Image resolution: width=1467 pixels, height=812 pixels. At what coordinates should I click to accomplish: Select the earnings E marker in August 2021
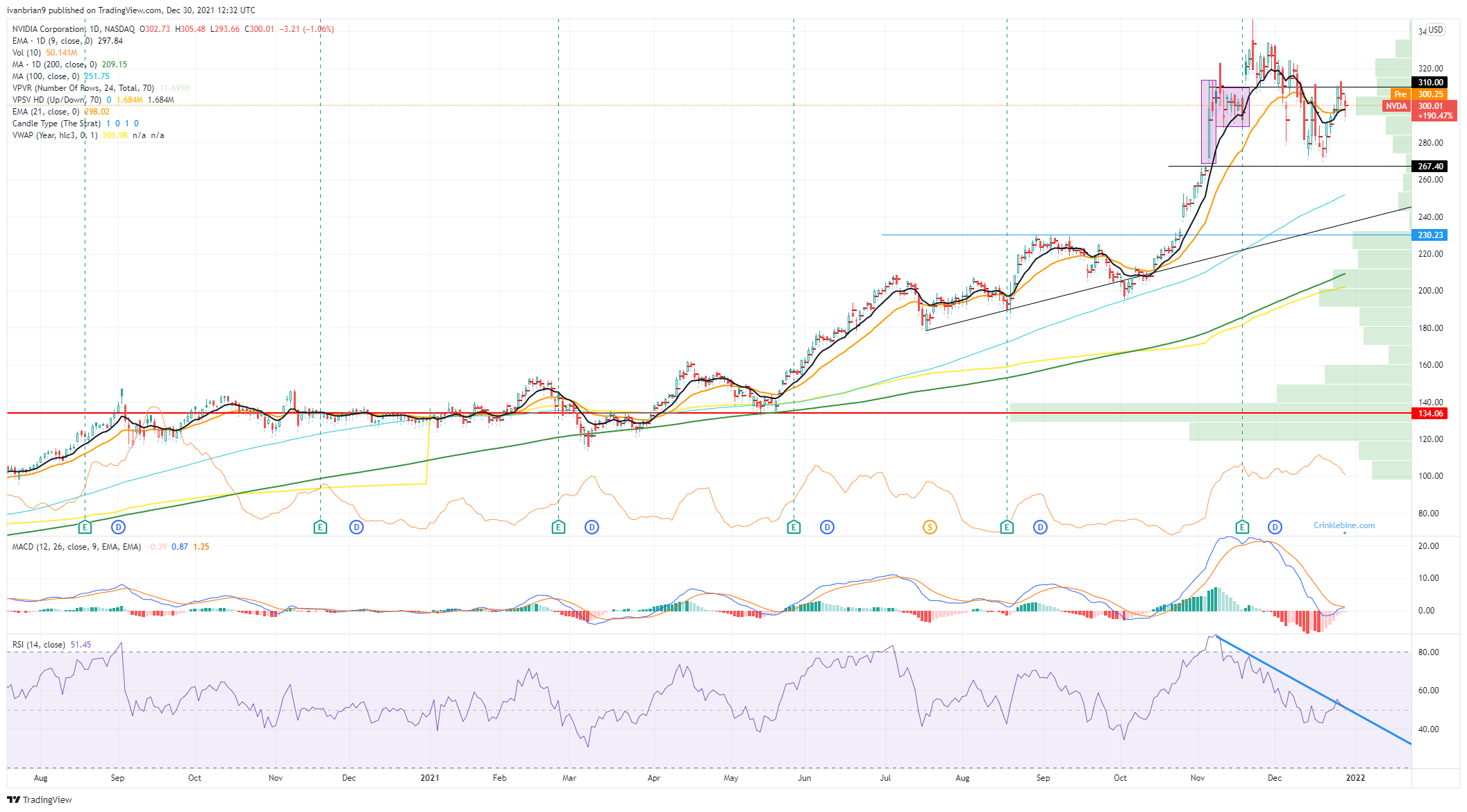1007,527
